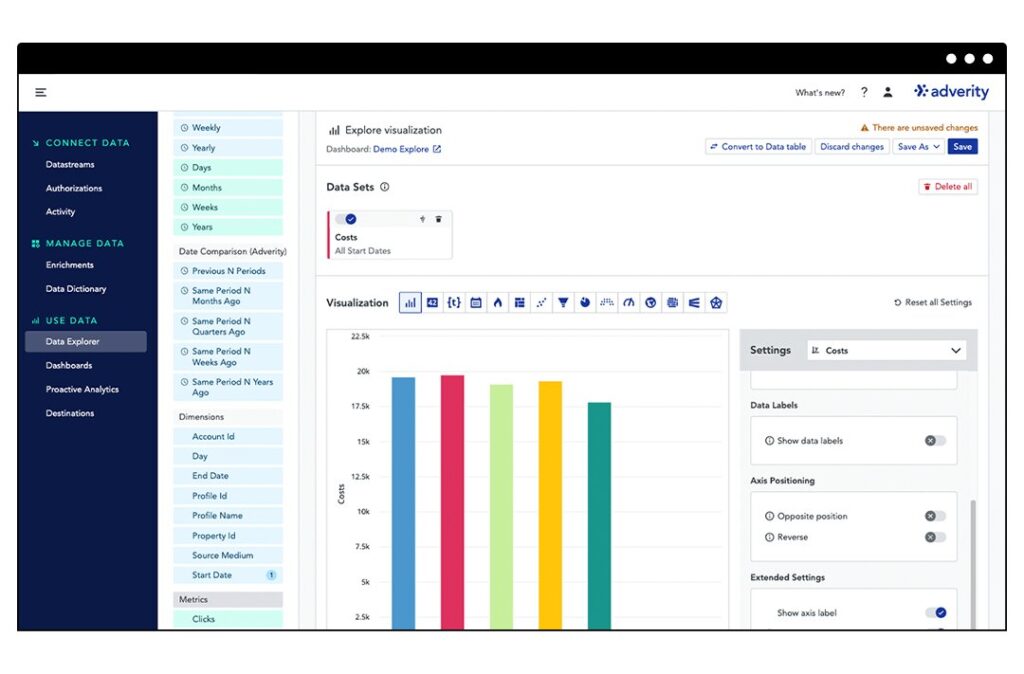This screenshot has height=674, width=1024.
Task: Open the Save As dropdown
Action: 918,147
